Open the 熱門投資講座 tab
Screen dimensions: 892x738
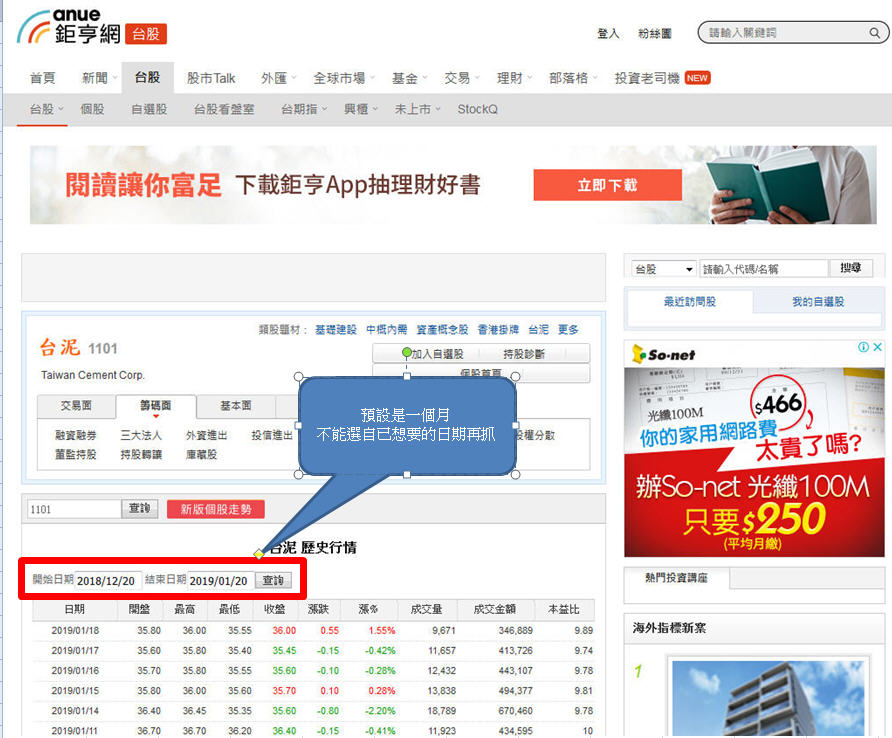[676, 578]
